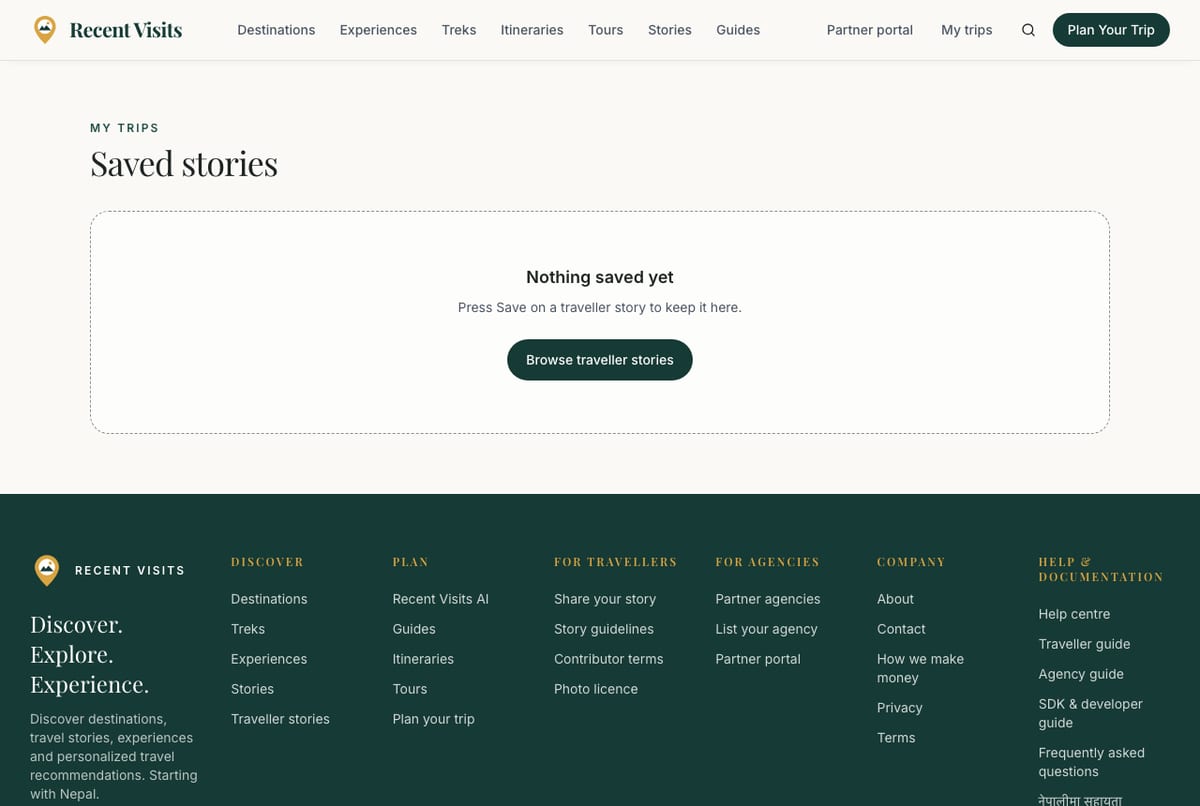The image size is (1200, 806).
Task: Open Traveller guide footer link
Action: click(x=1085, y=644)
